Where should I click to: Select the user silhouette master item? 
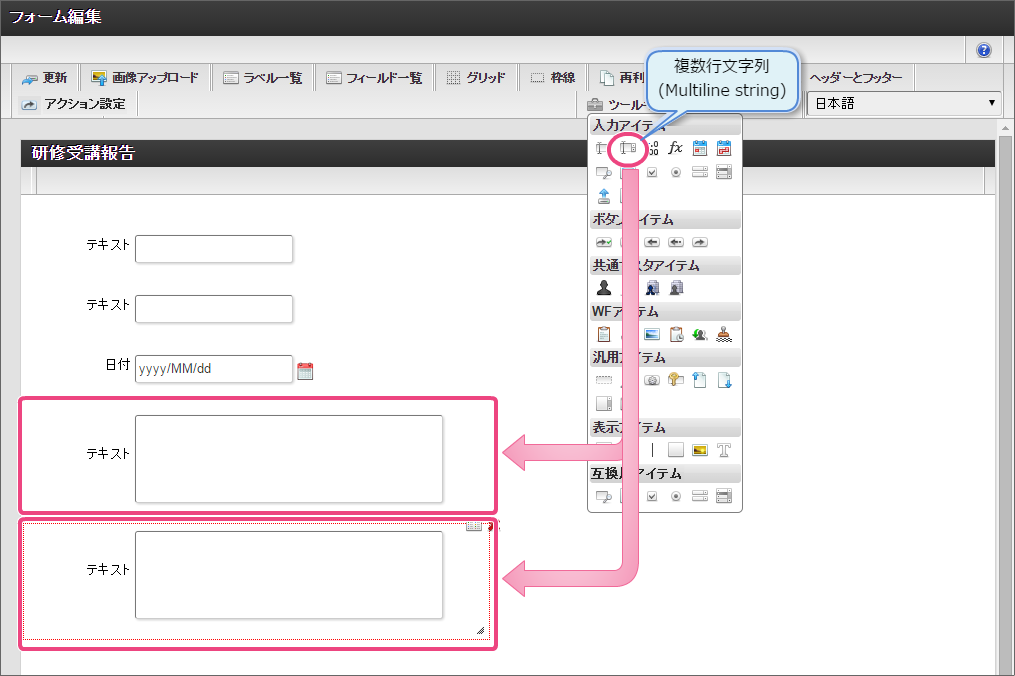(x=603, y=288)
